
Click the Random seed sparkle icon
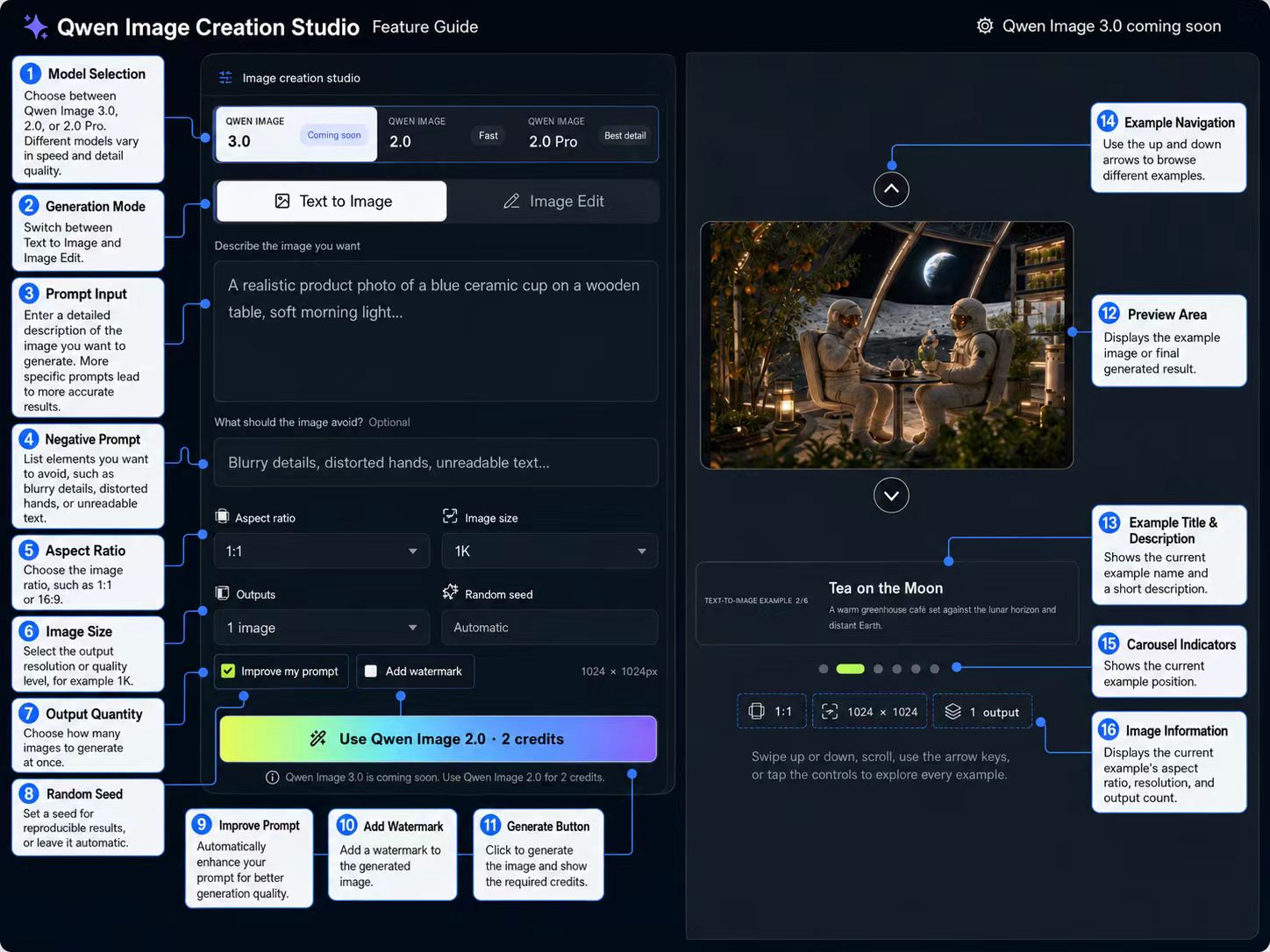pos(450,592)
